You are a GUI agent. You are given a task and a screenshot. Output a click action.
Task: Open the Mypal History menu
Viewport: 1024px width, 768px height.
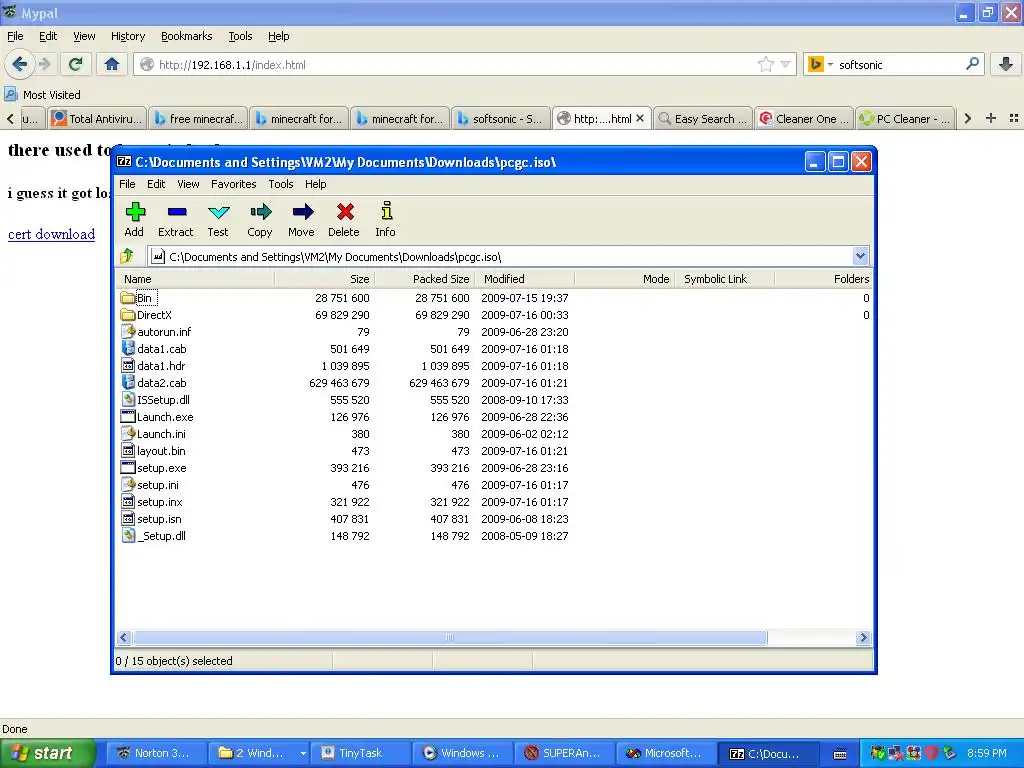click(127, 36)
